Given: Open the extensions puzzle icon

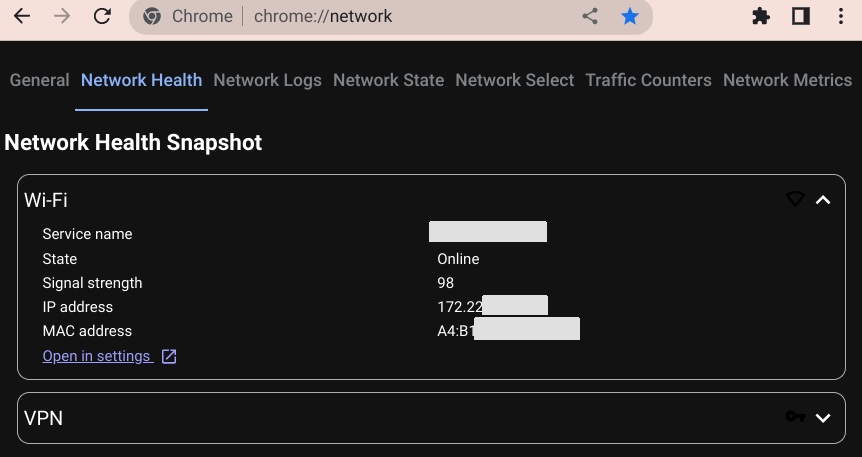Looking at the screenshot, I should click(761, 17).
